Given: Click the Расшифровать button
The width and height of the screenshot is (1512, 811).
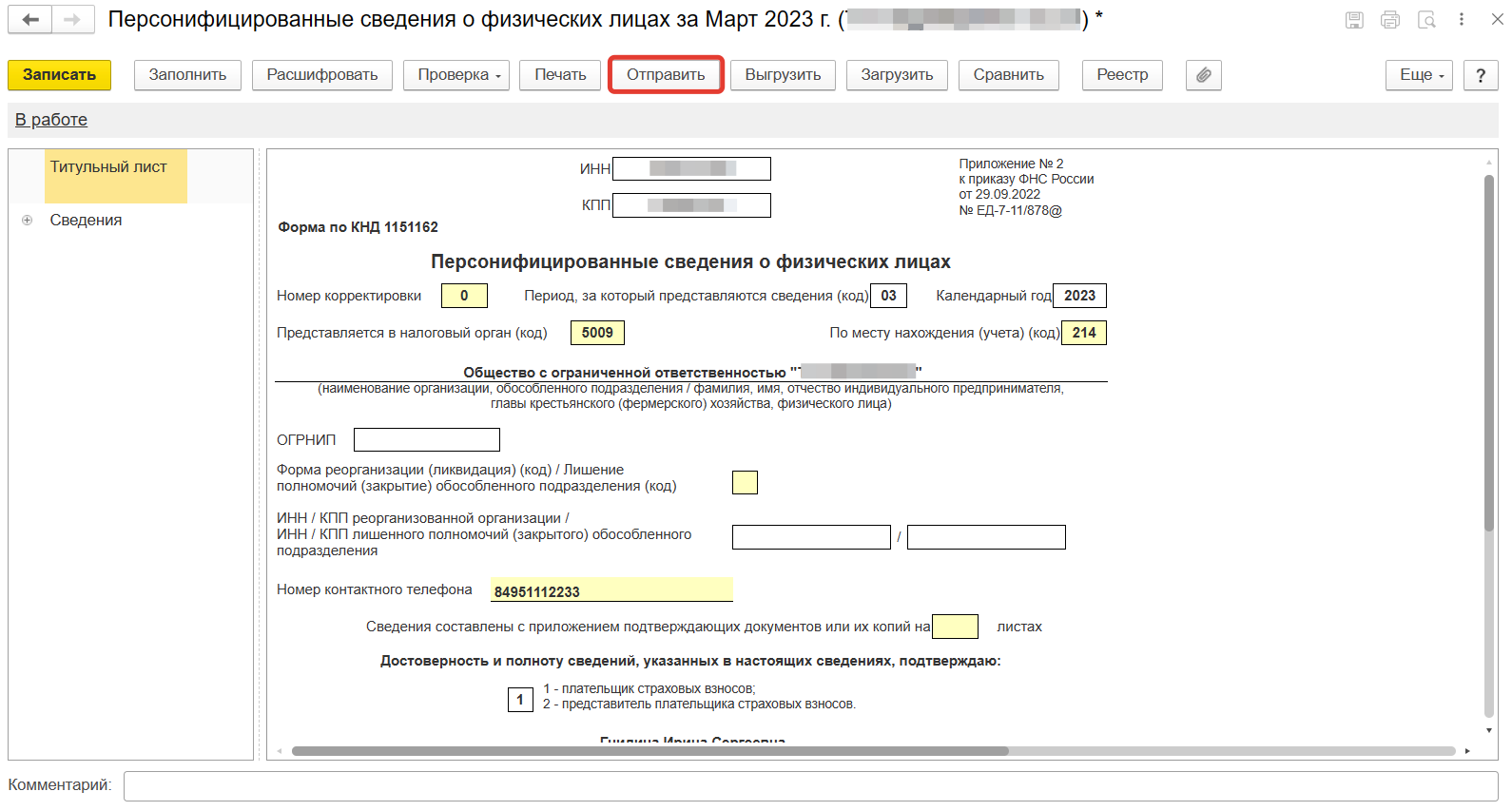Looking at the screenshot, I should pos(322,75).
